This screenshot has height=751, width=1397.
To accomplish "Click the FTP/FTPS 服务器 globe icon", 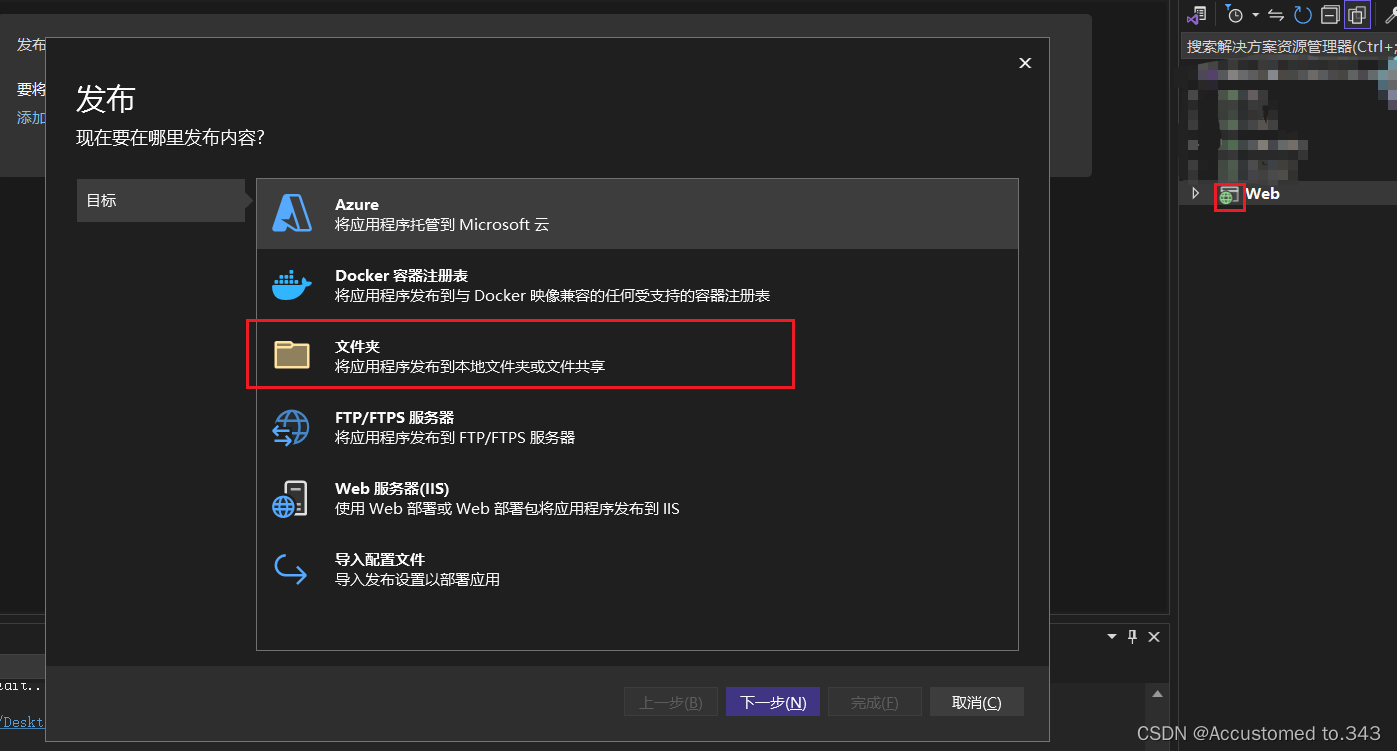I will click(x=292, y=426).
